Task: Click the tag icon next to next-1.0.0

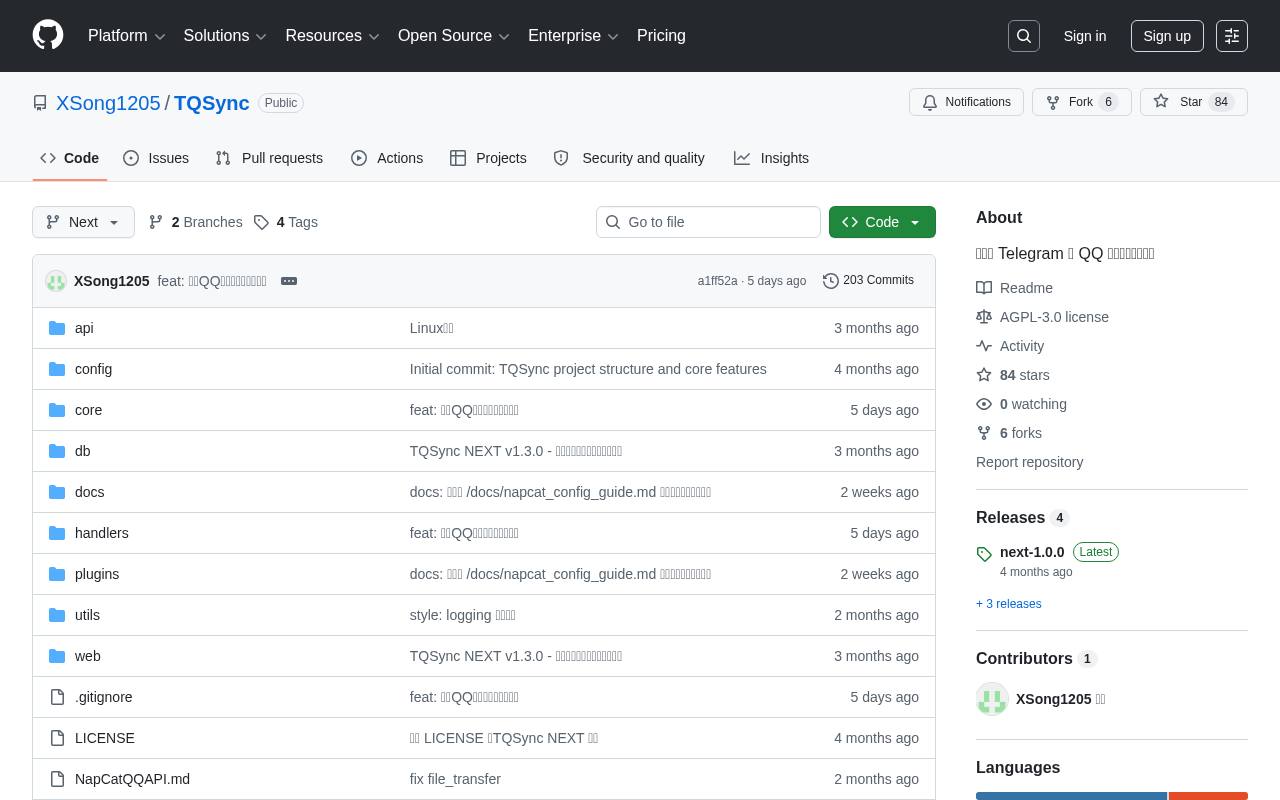Action: [984, 554]
